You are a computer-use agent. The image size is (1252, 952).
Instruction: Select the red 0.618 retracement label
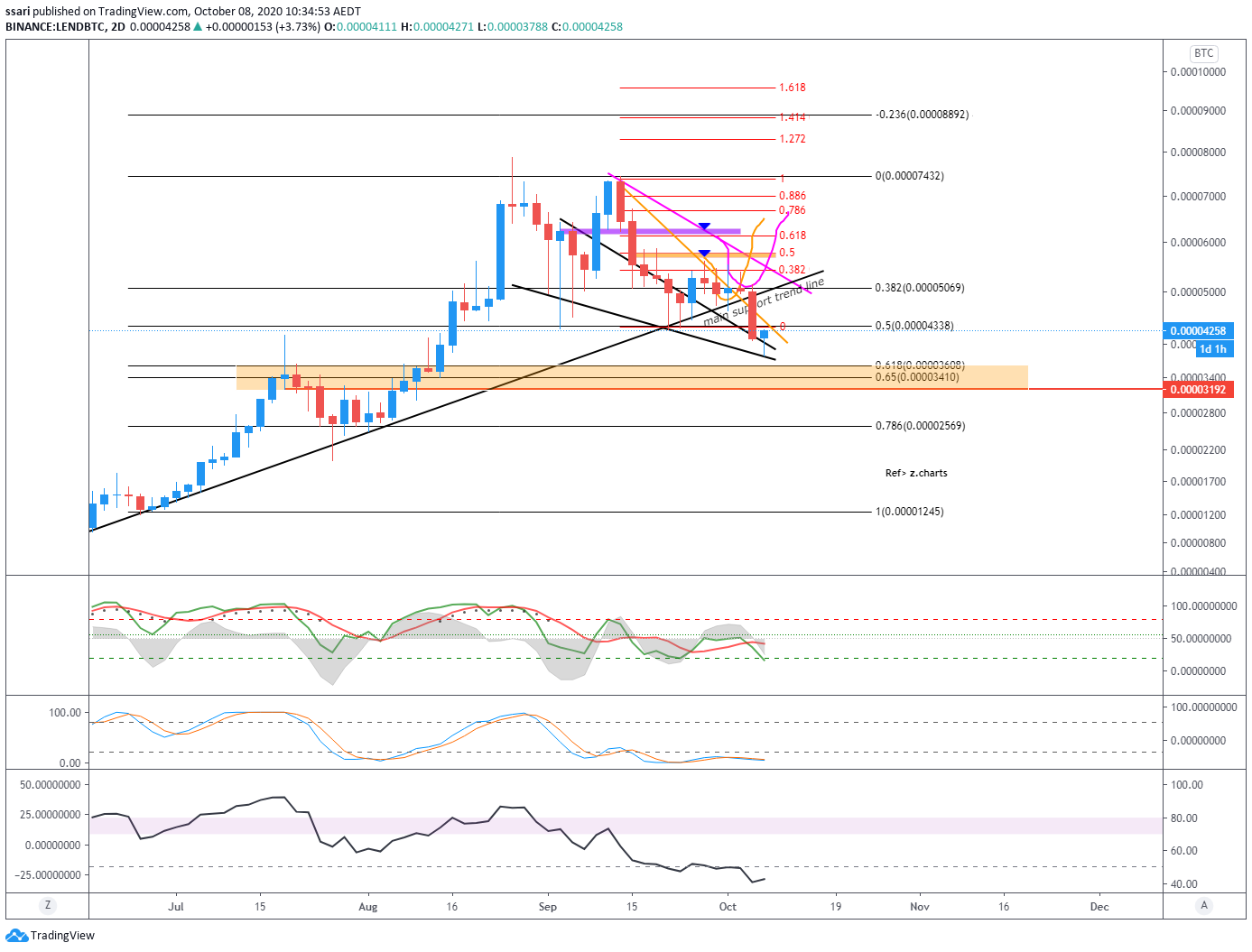click(793, 236)
